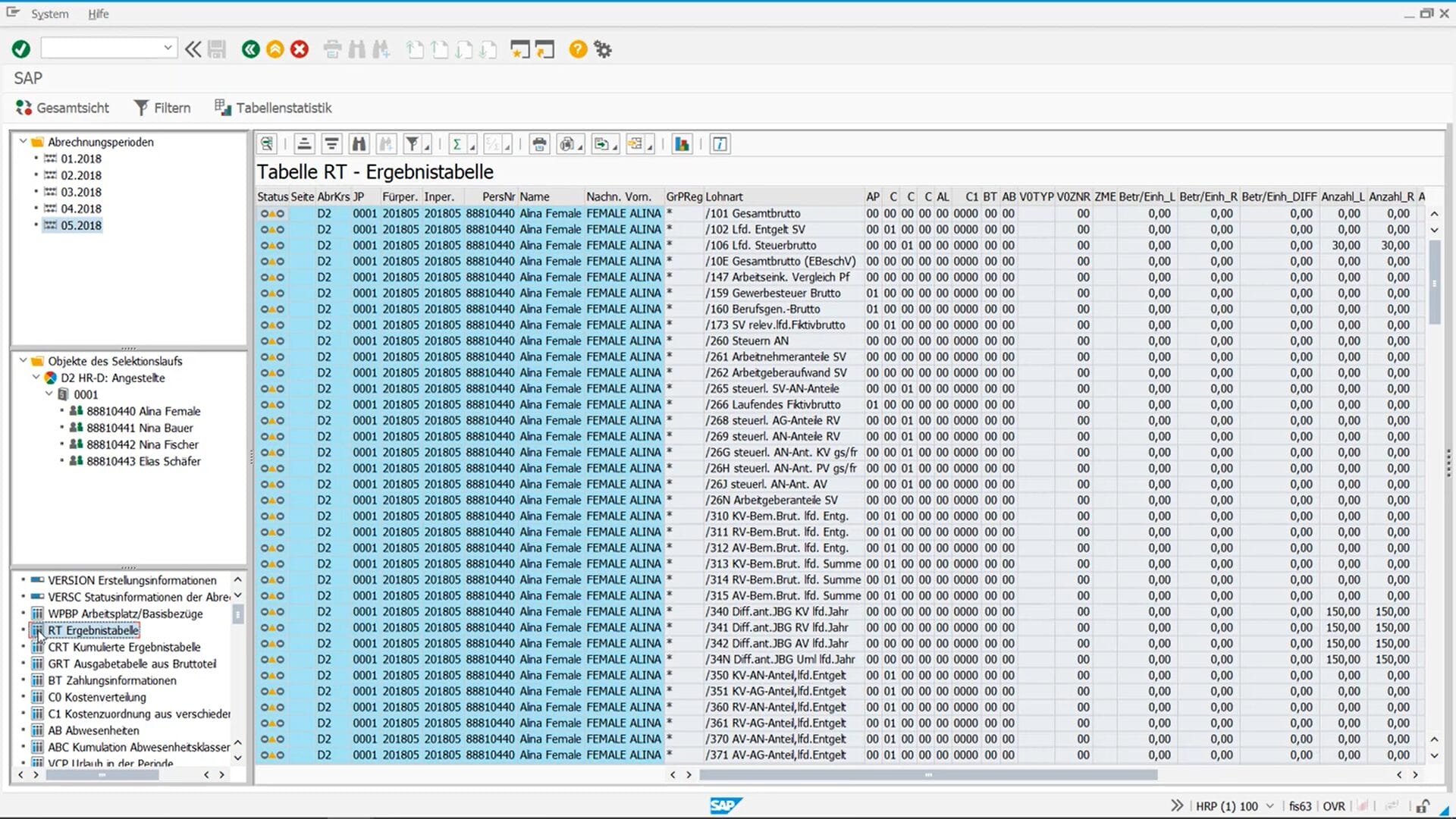Collapse the D2 HR-D: Angestellte node
The width and height of the screenshot is (1456, 819).
point(36,378)
